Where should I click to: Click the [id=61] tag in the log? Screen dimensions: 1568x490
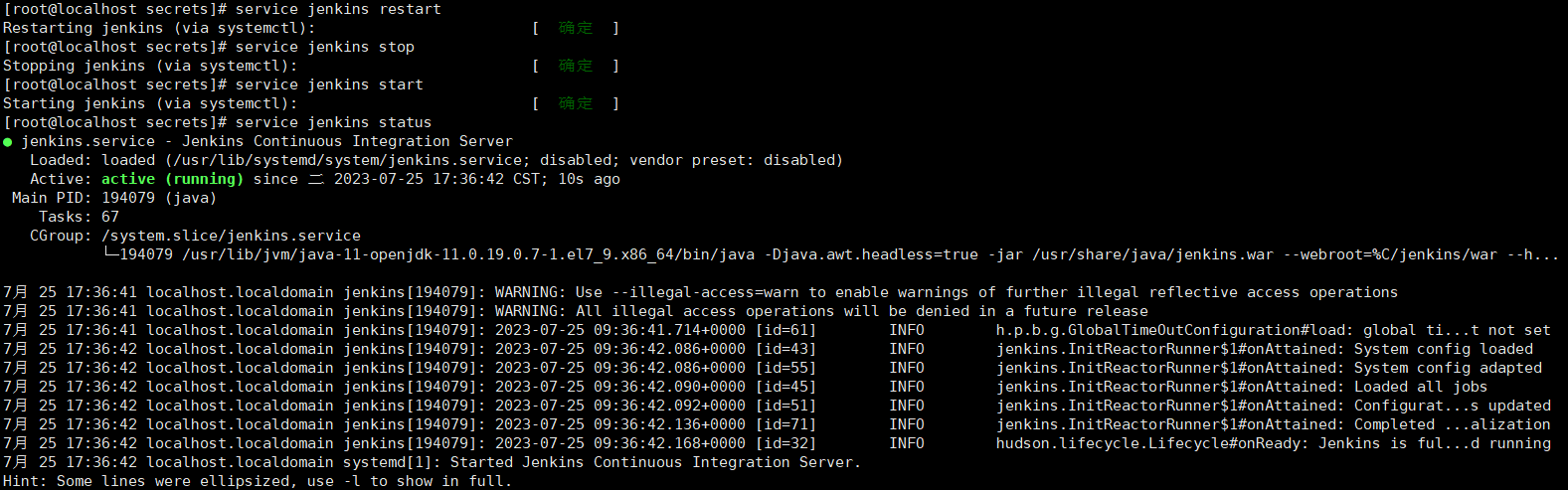[785, 330]
